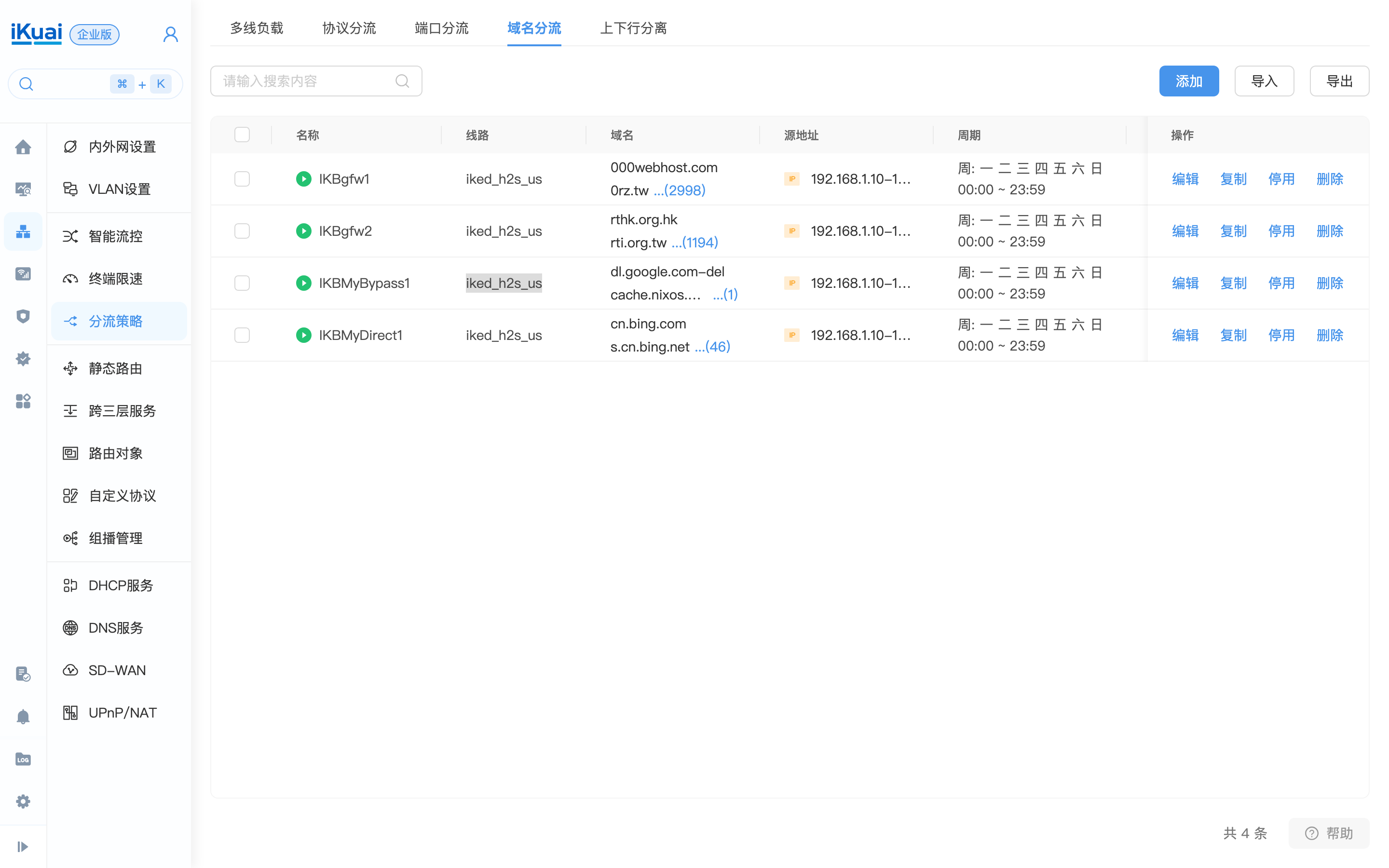Toggle the select-all checkbox in the table header
This screenshot has width=1389, height=868.
coord(242,135)
